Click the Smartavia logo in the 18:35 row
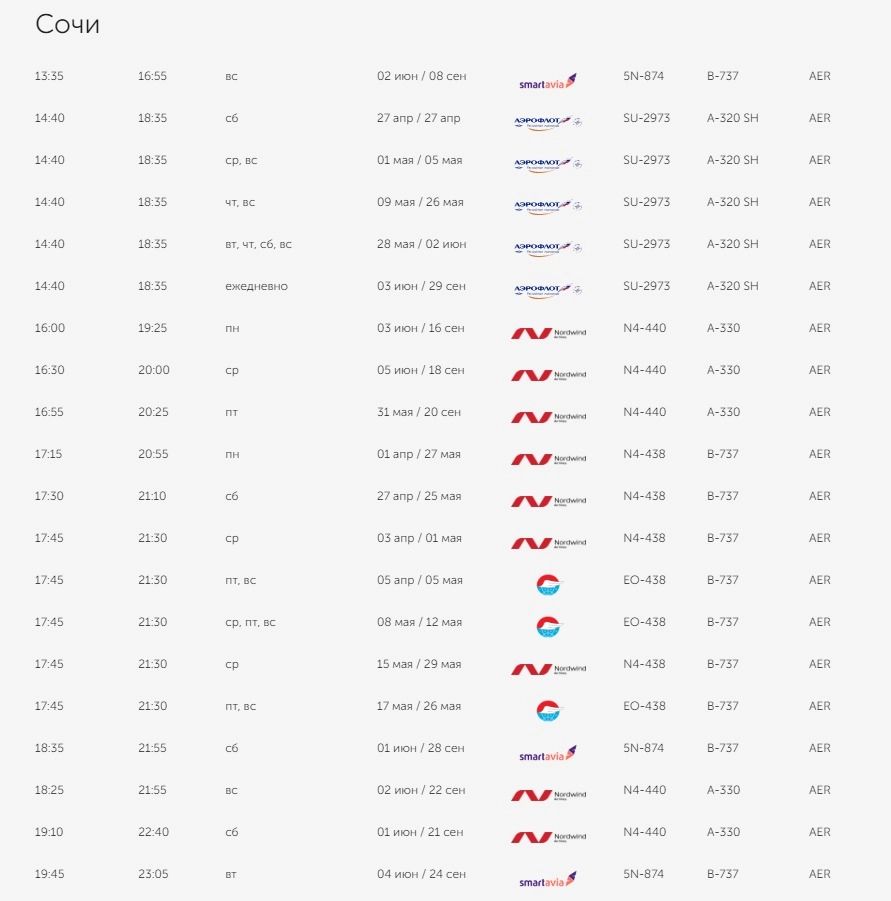Image resolution: width=891 pixels, height=901 pixels. click(548, 751)
